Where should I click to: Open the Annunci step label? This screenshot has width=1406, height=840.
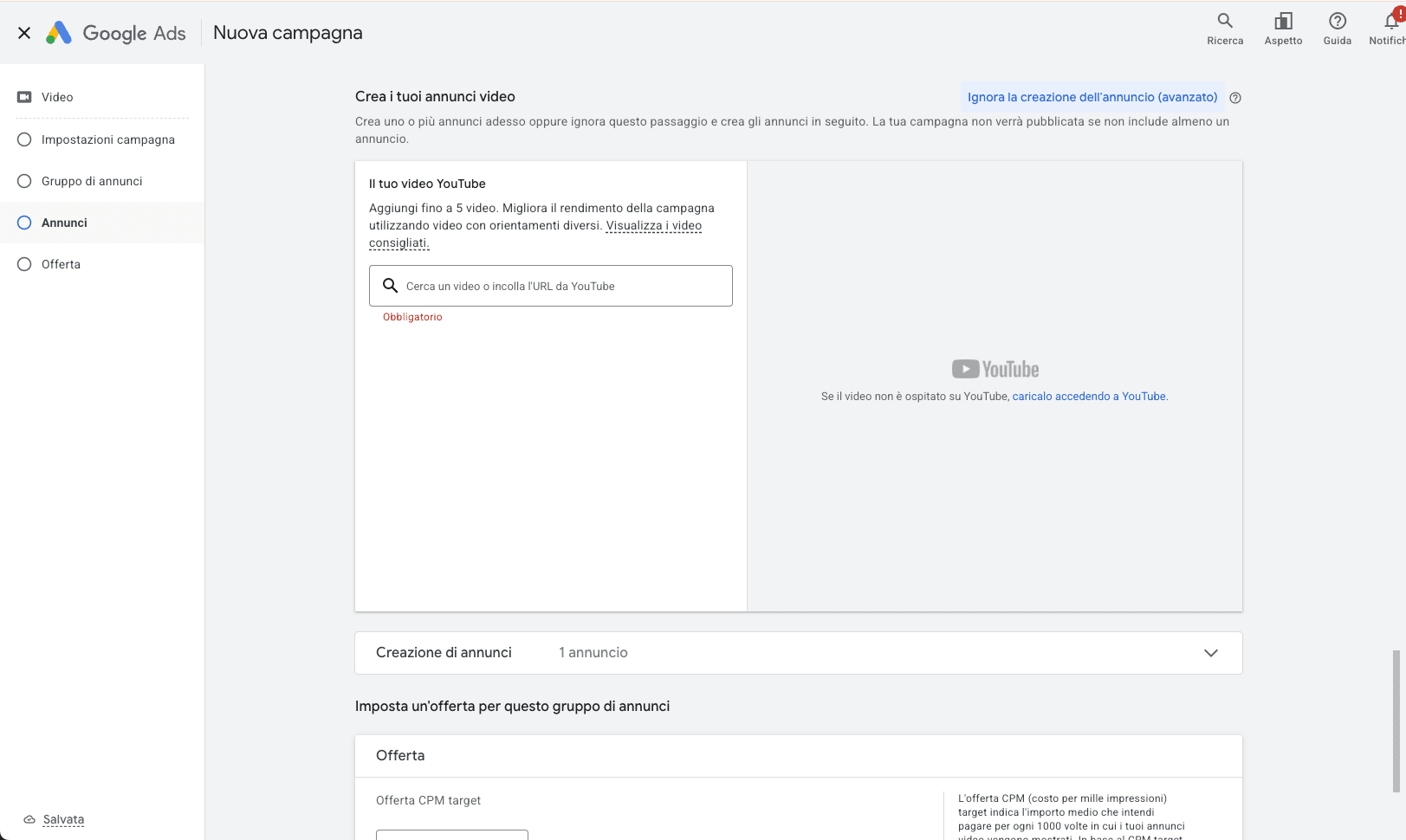64,223
